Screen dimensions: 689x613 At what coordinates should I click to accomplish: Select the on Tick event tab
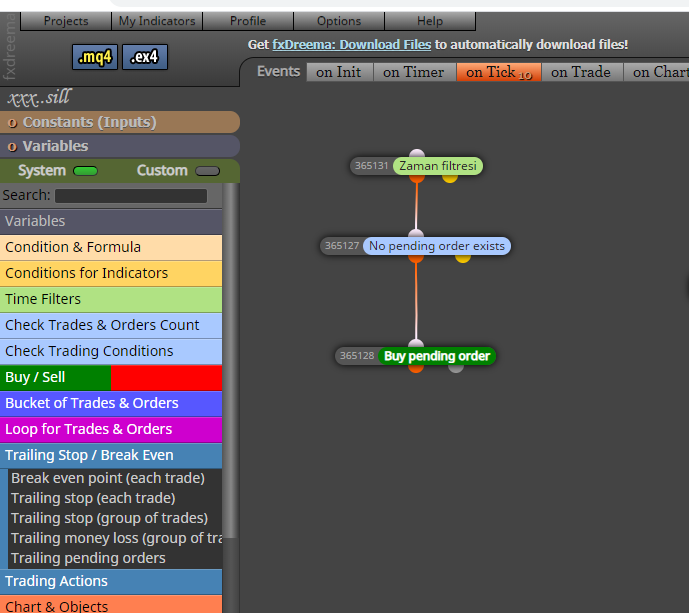point(499,72)
